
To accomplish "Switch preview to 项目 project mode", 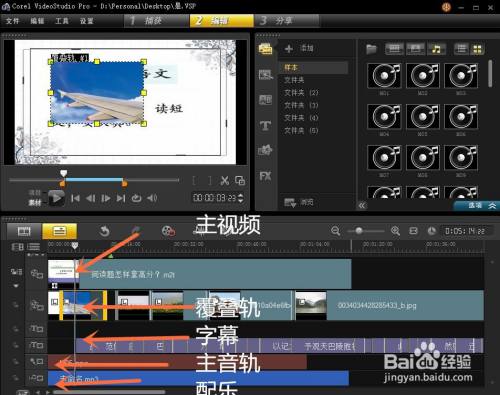I will point(35,193).
